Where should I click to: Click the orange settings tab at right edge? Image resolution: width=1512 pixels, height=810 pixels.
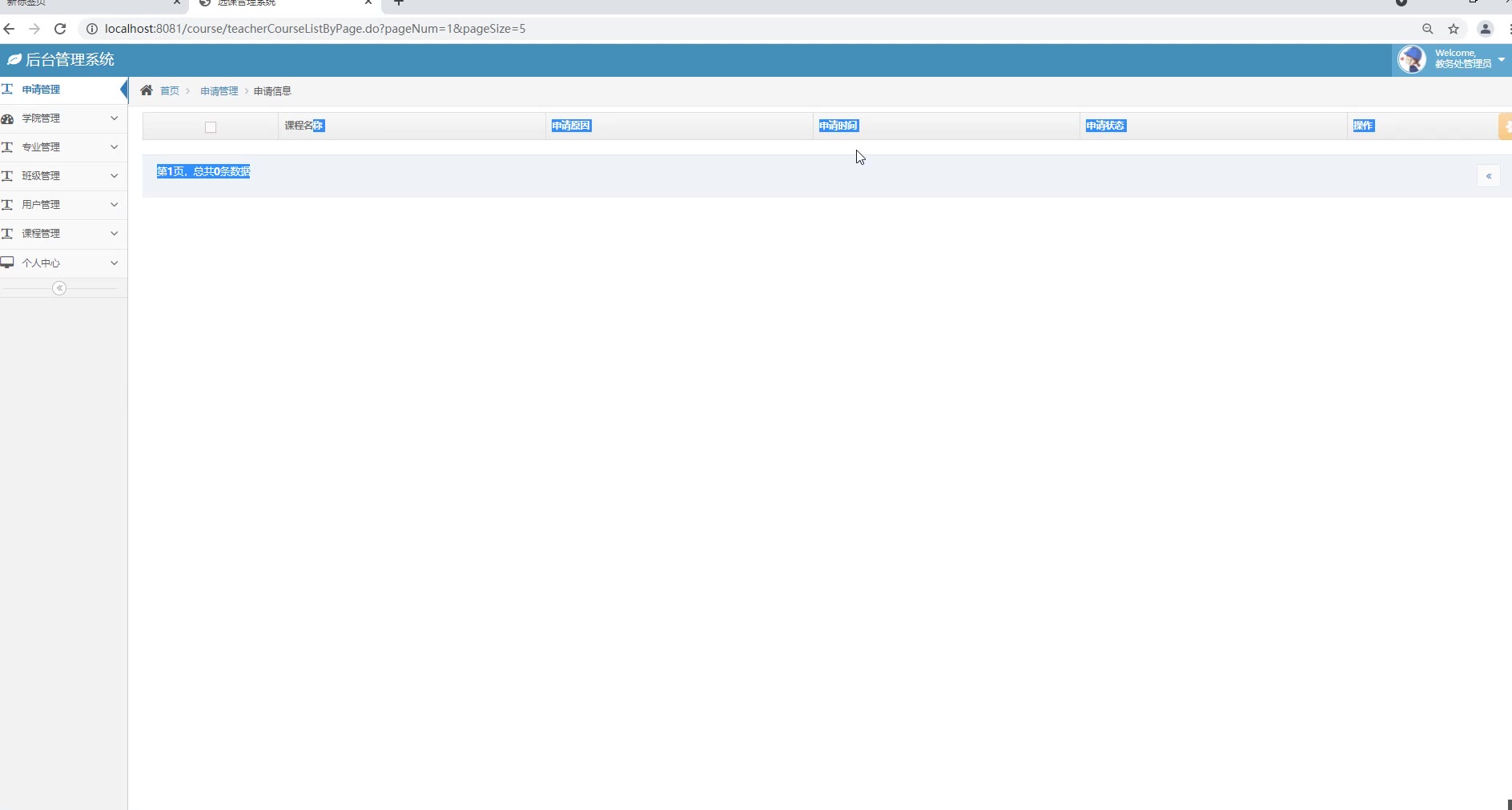[x=1506, y=126]
